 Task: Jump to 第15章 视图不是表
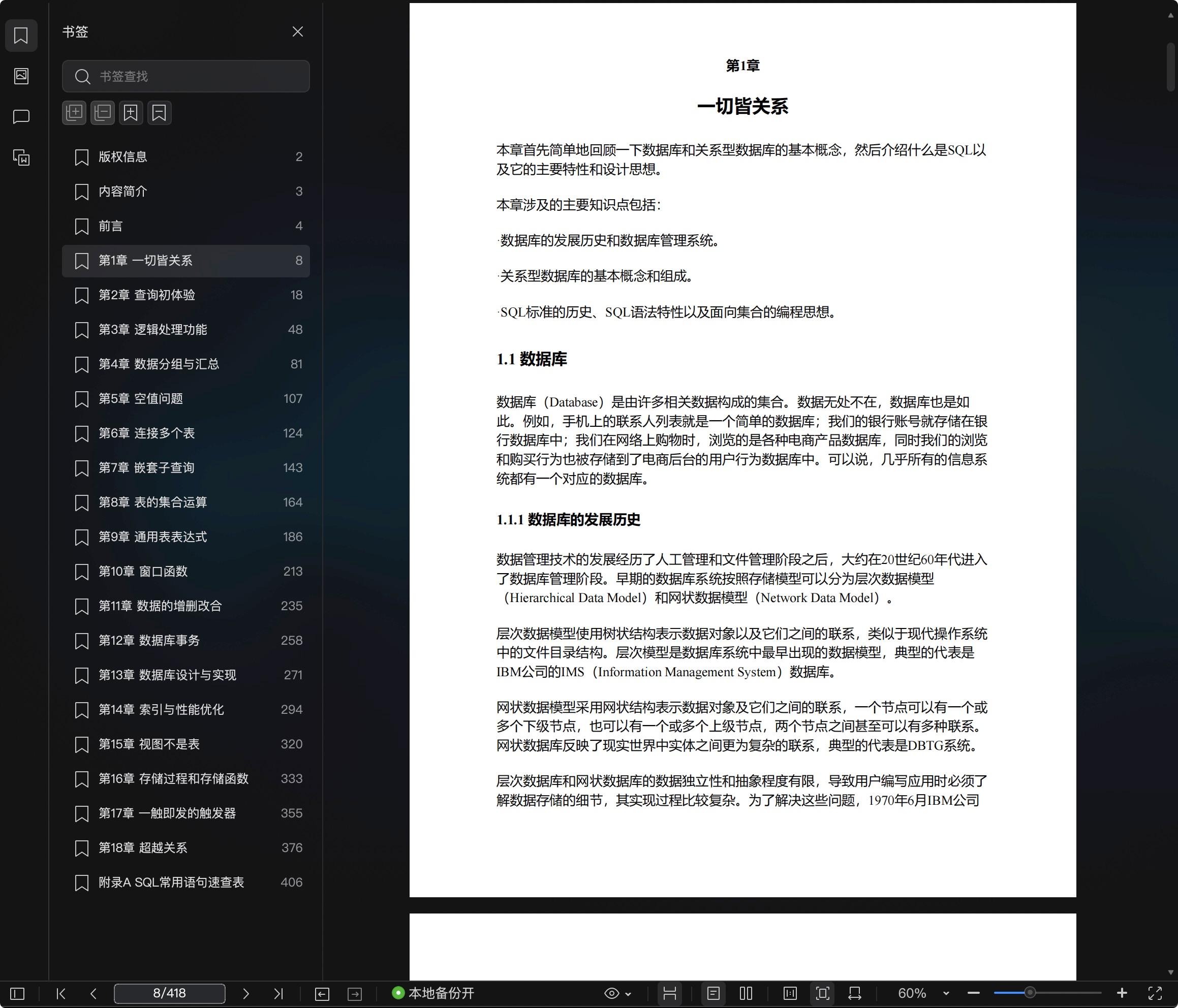pyautogui.click(x=186, y=744)
